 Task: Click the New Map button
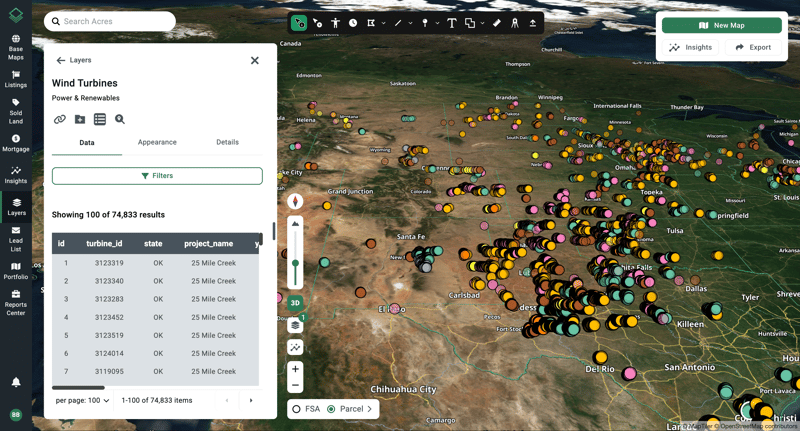(722, 26)
